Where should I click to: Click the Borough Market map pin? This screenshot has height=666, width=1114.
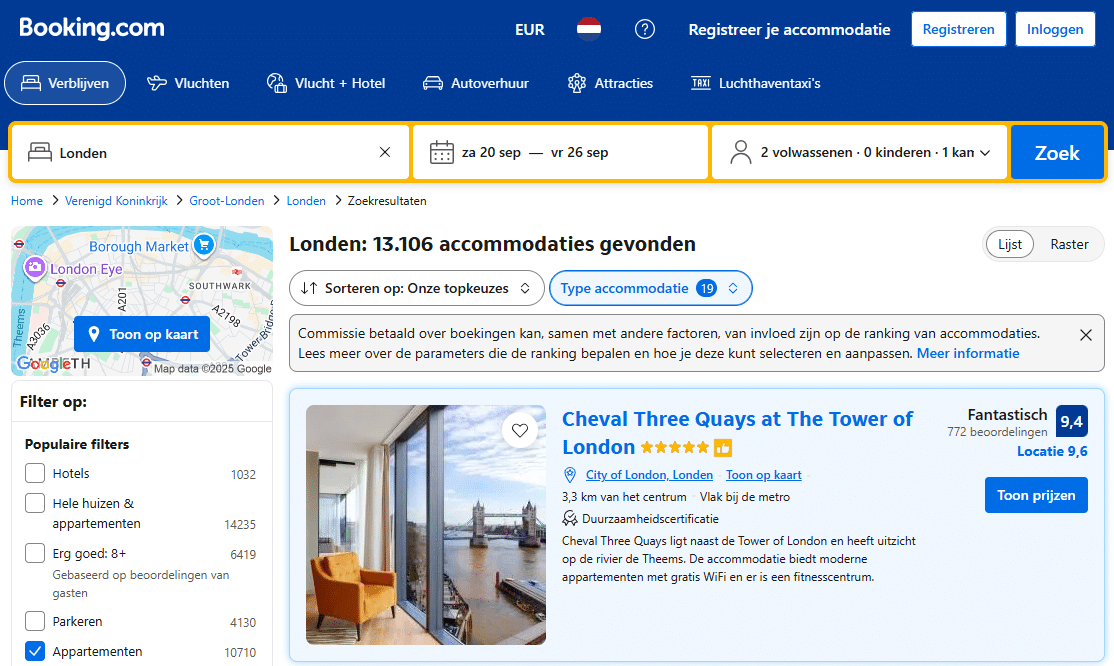(204, 245)
